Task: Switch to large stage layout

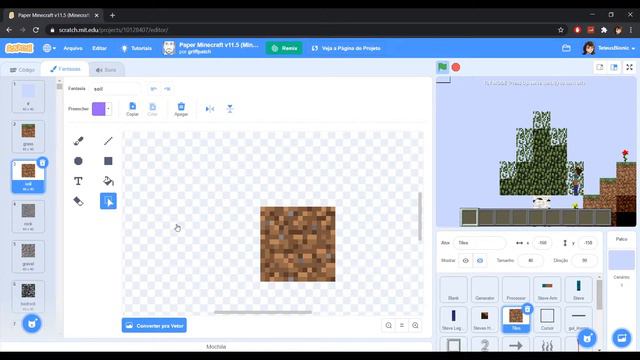Action: tap(614, 67)
